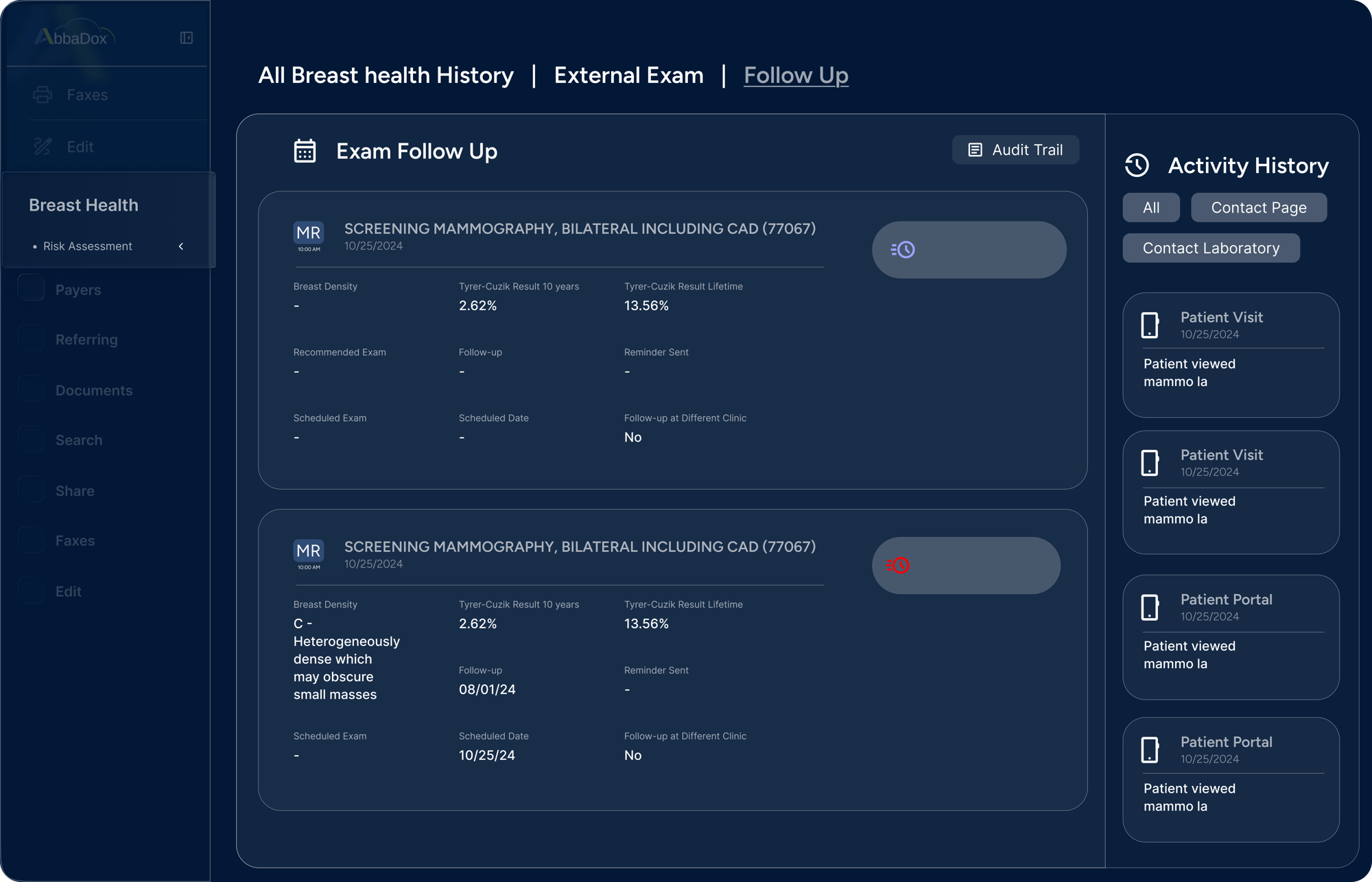The image size is (1372, 882).
Task: Click the Activity History clock icon
Action: point(1137,165)
